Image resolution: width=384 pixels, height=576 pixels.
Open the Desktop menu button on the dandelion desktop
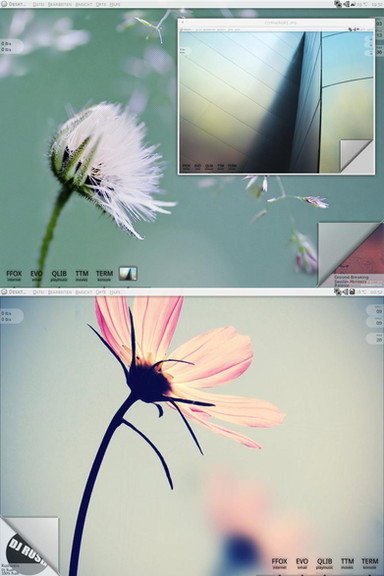click(14, 4)
